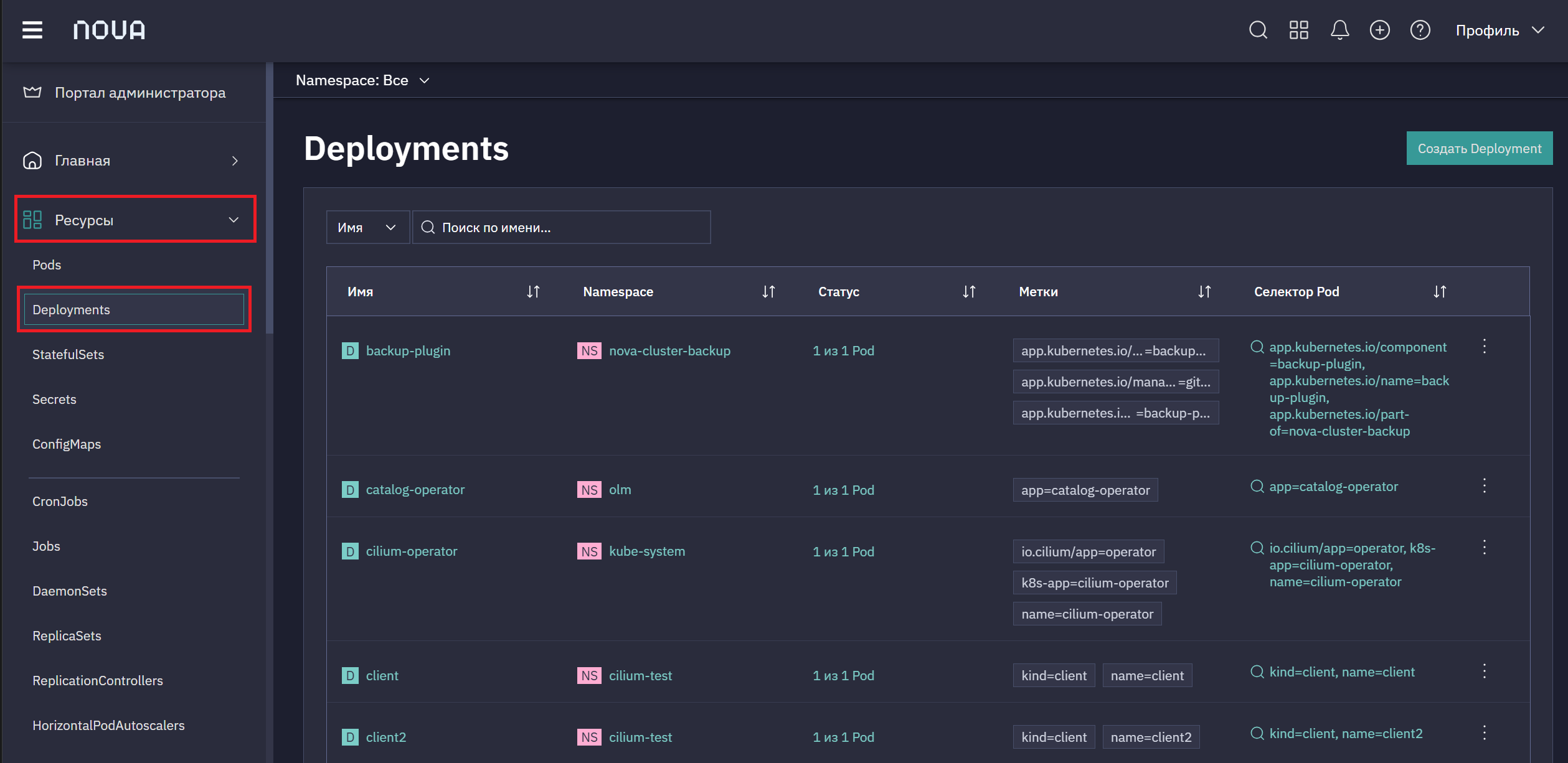Open the olm namespace link
1568x763 pixels.
click(620, 489)
